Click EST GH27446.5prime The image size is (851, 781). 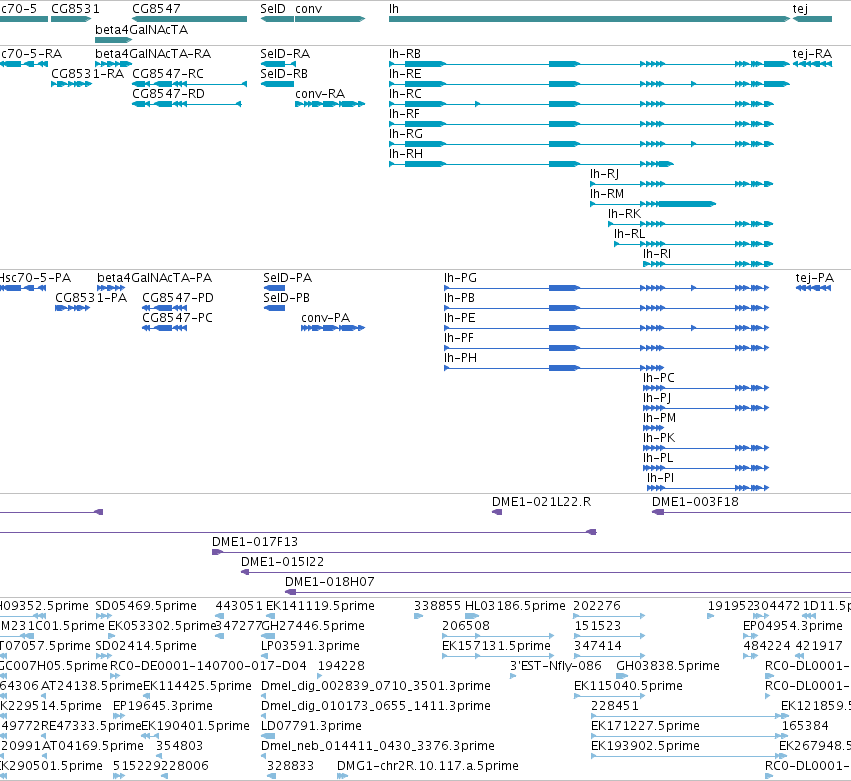click(x=313, y=626)
